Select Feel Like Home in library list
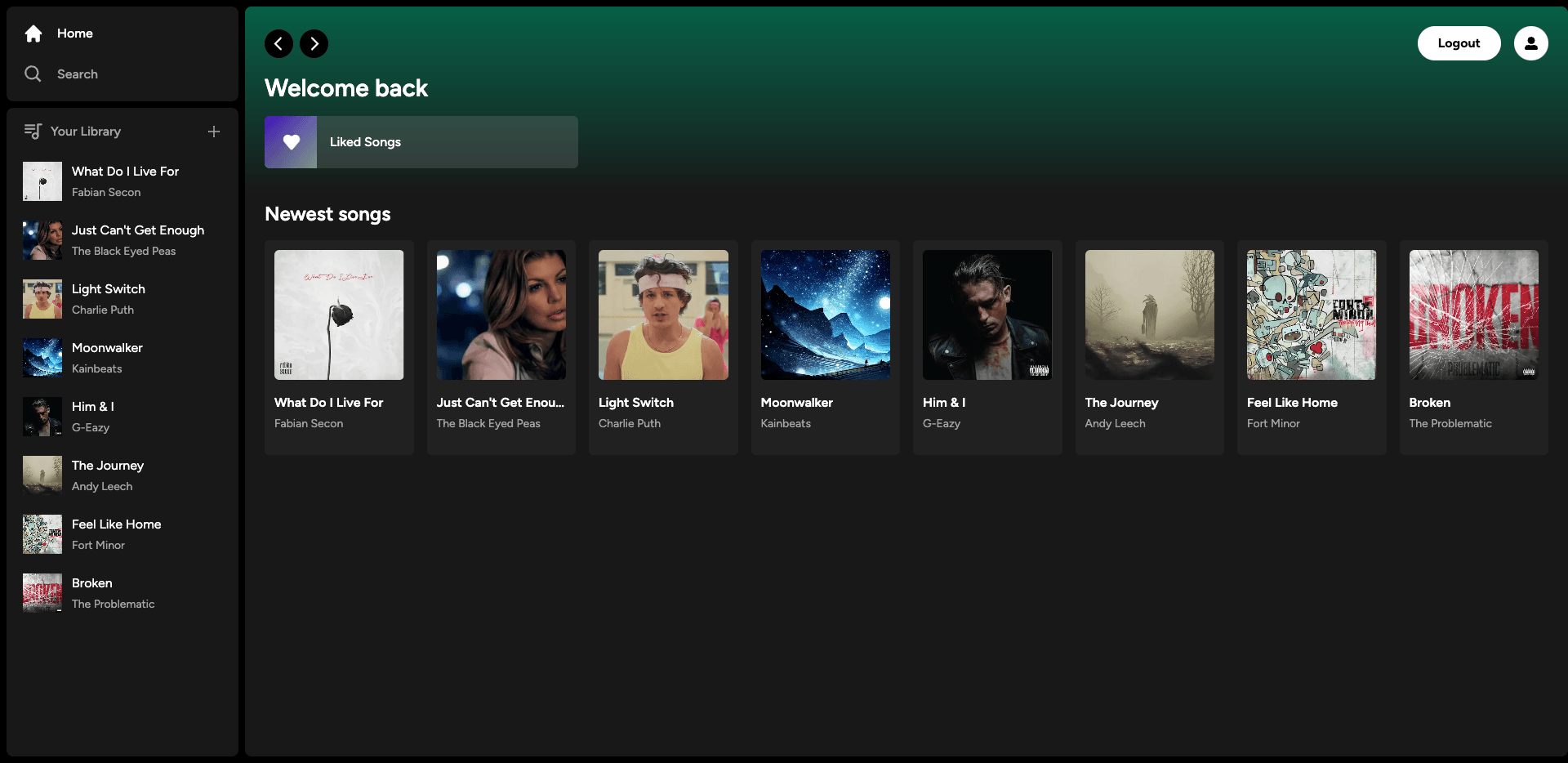 point(122,534)
